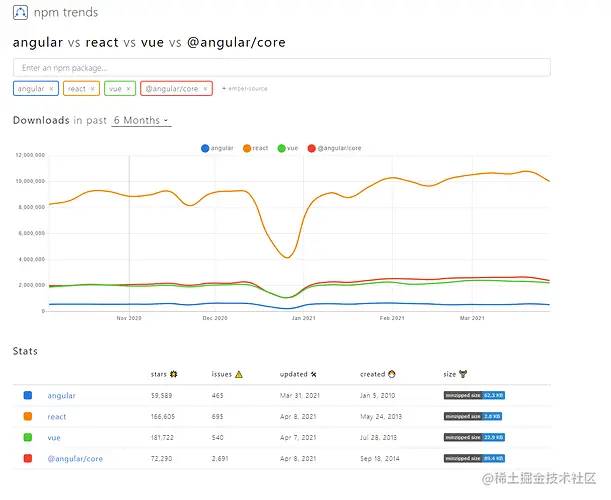Click the green vue color swatch
611x500 pixels.
[x=28, y=437]
